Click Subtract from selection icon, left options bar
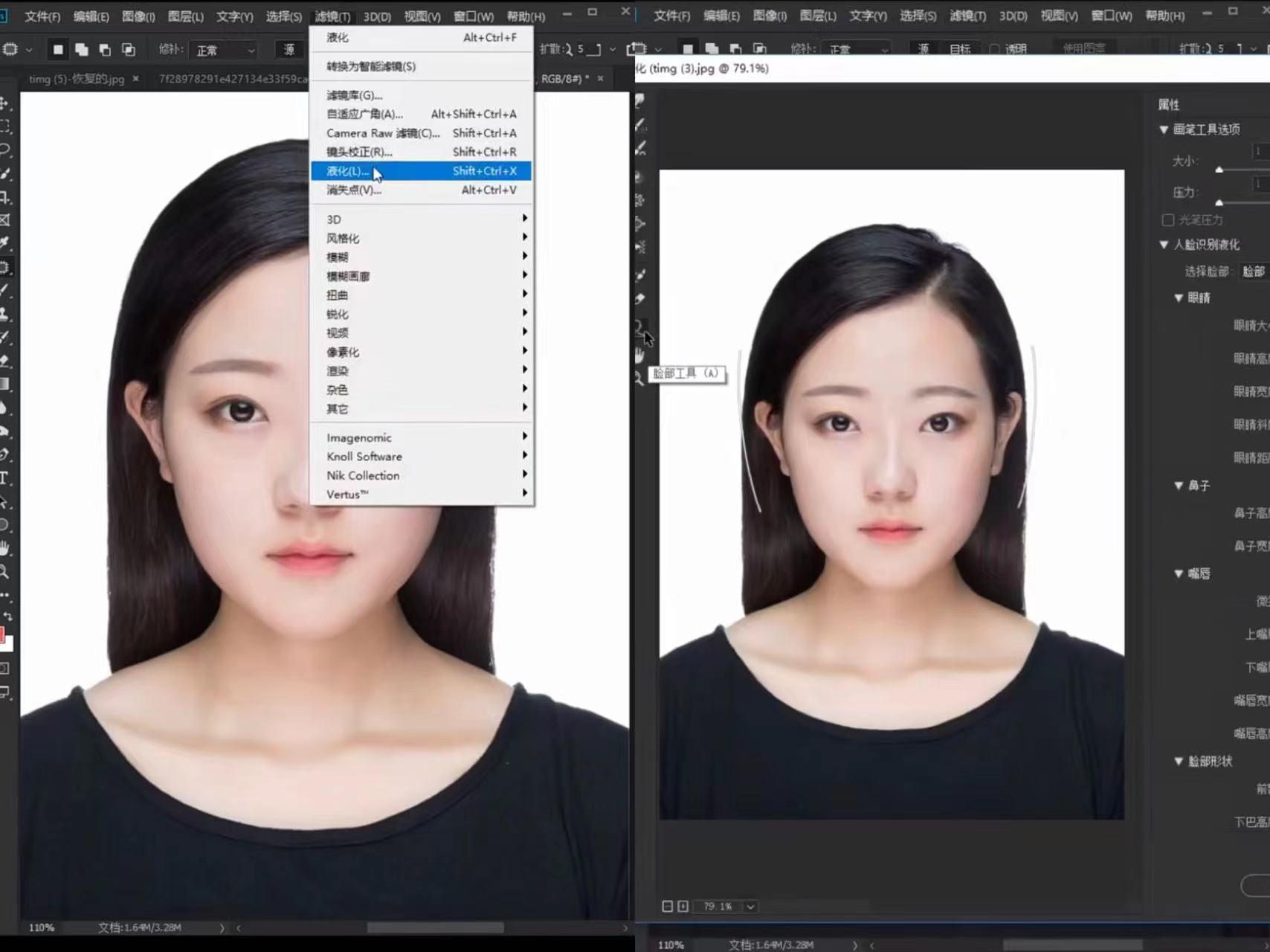Image resolution: width=1270 pixels, height=952 pixels. 105,50
